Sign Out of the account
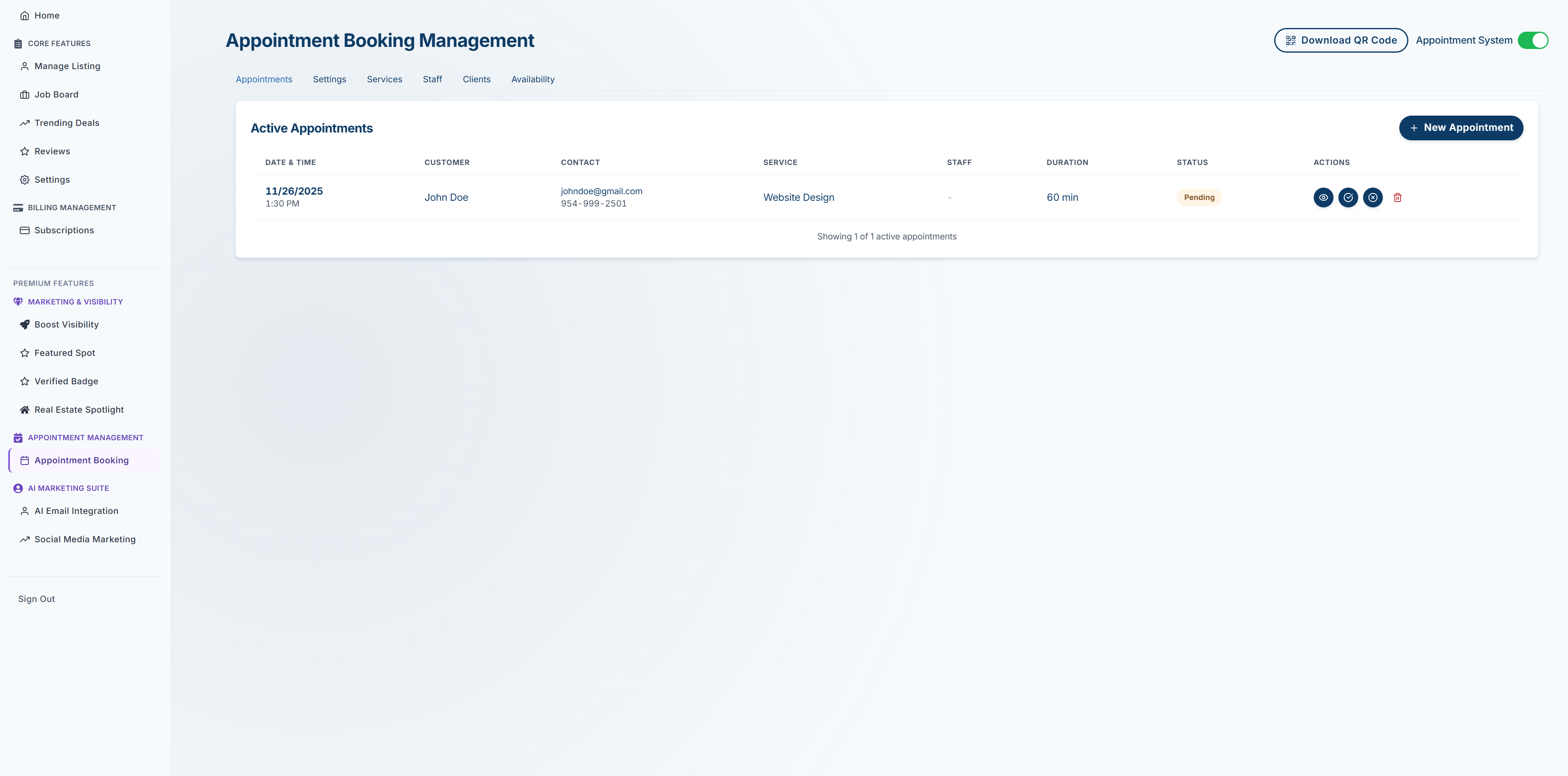The height and width of the screenshot is (776, 1568). click(37, 599)
